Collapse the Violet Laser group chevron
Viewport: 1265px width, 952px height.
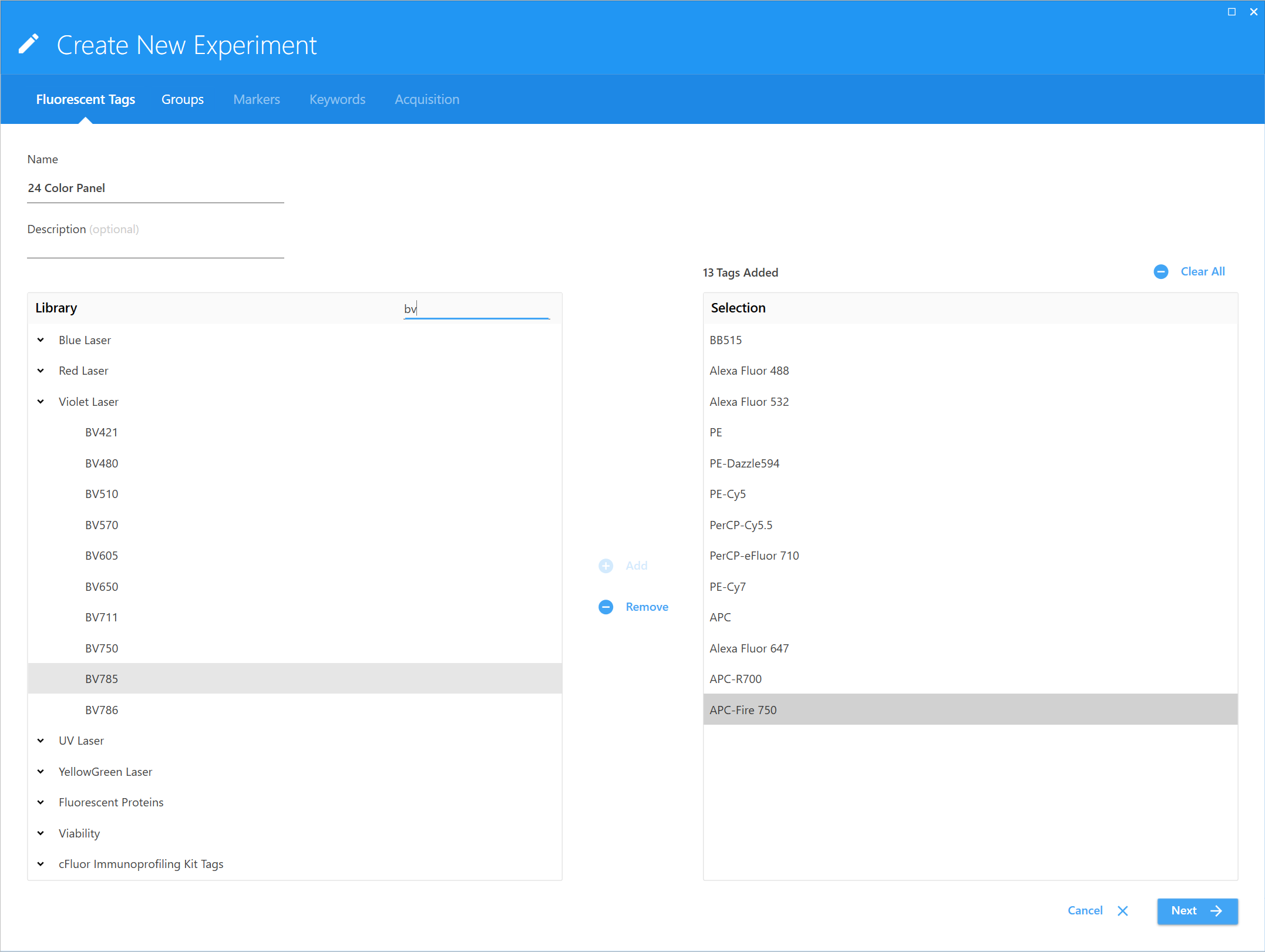click(41, 402)
